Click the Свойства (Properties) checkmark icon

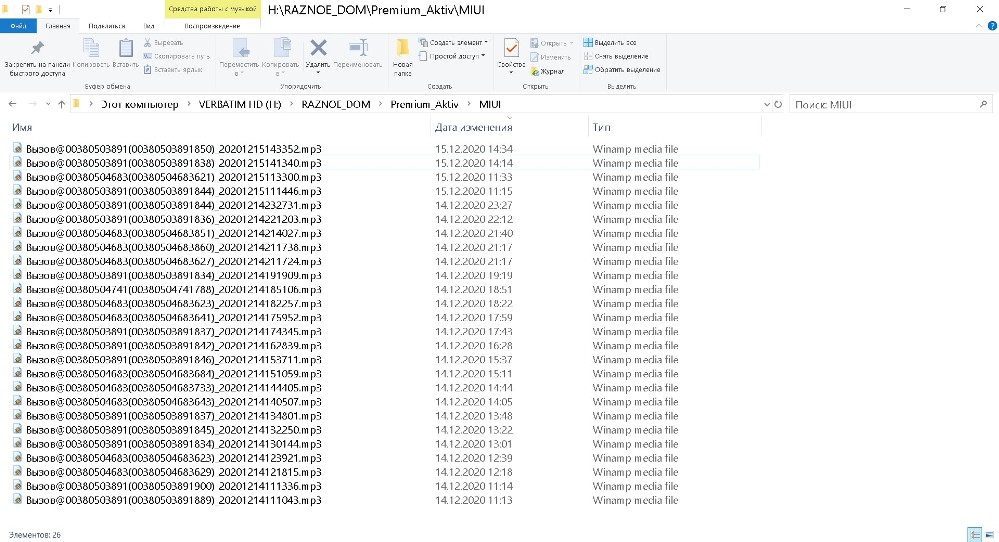511,48
